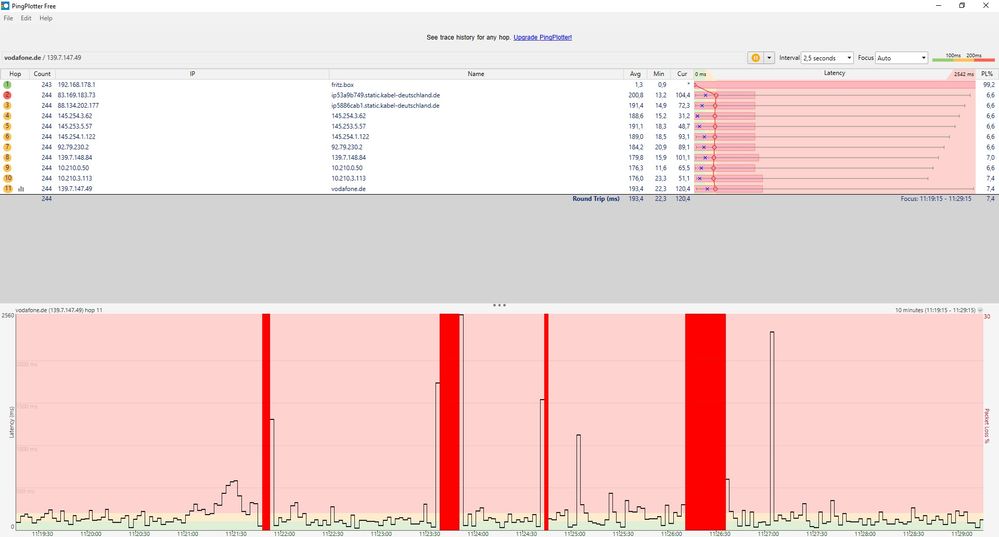Click the vodafone.de / 139.7.147.49 target label

[x=43, y=57]
